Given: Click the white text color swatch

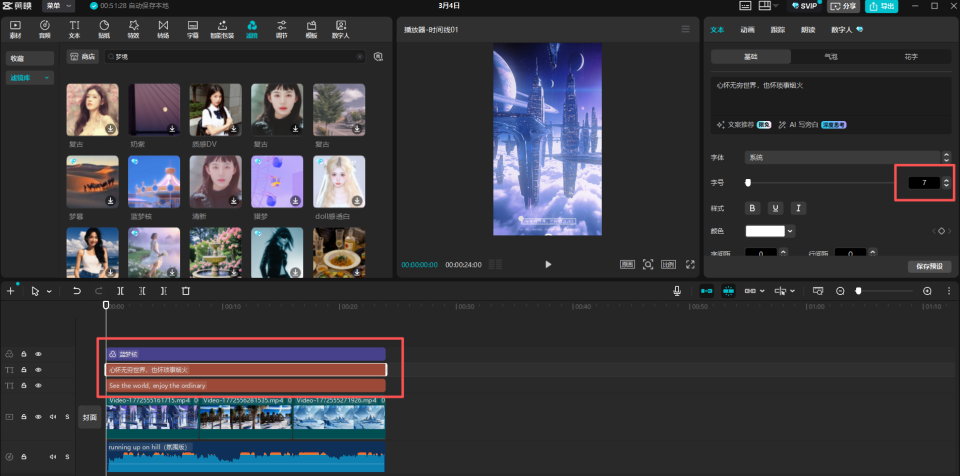Looking at the screenshot, I should click(x=765, y=231).
